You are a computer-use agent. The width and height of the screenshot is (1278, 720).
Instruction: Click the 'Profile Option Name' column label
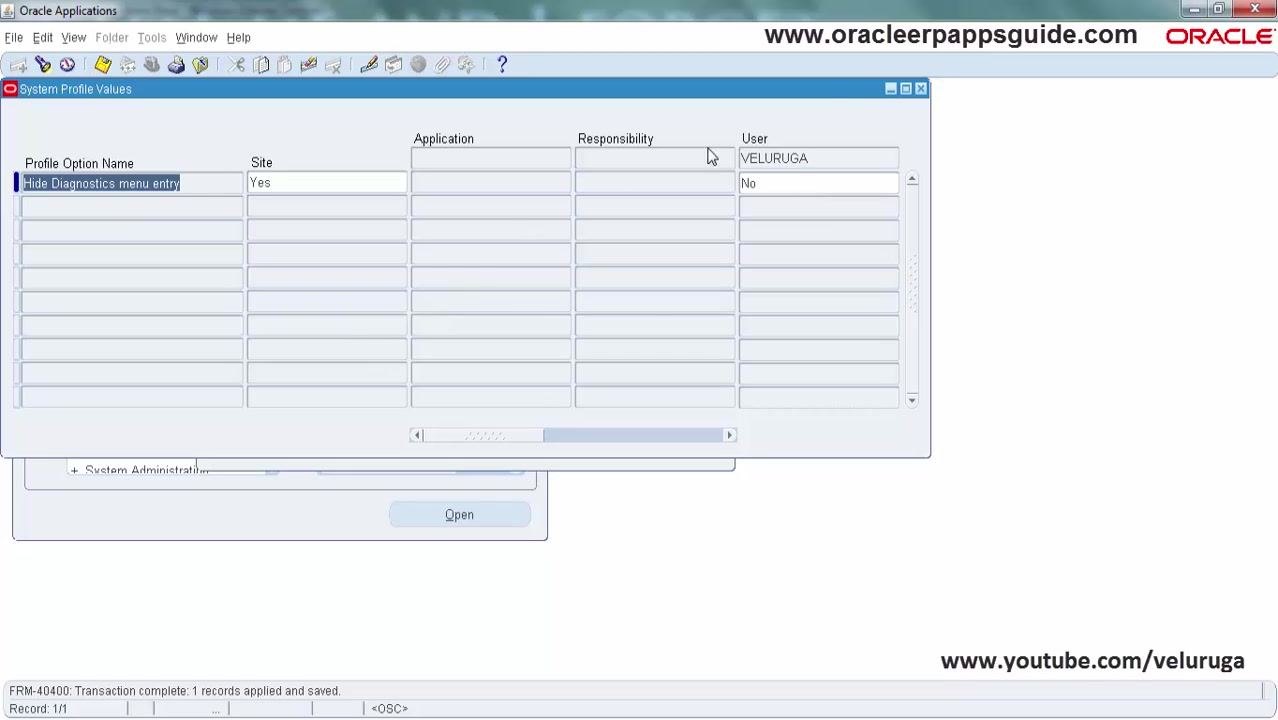(79, 164)
